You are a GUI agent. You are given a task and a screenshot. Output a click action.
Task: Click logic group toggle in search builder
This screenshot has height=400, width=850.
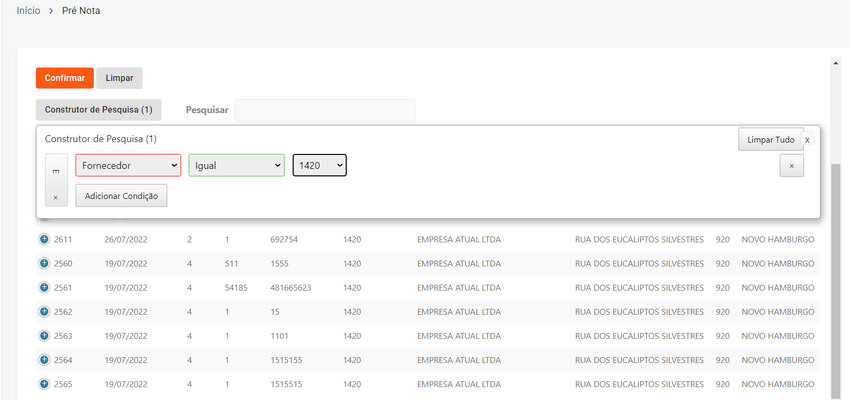[56, 171]
